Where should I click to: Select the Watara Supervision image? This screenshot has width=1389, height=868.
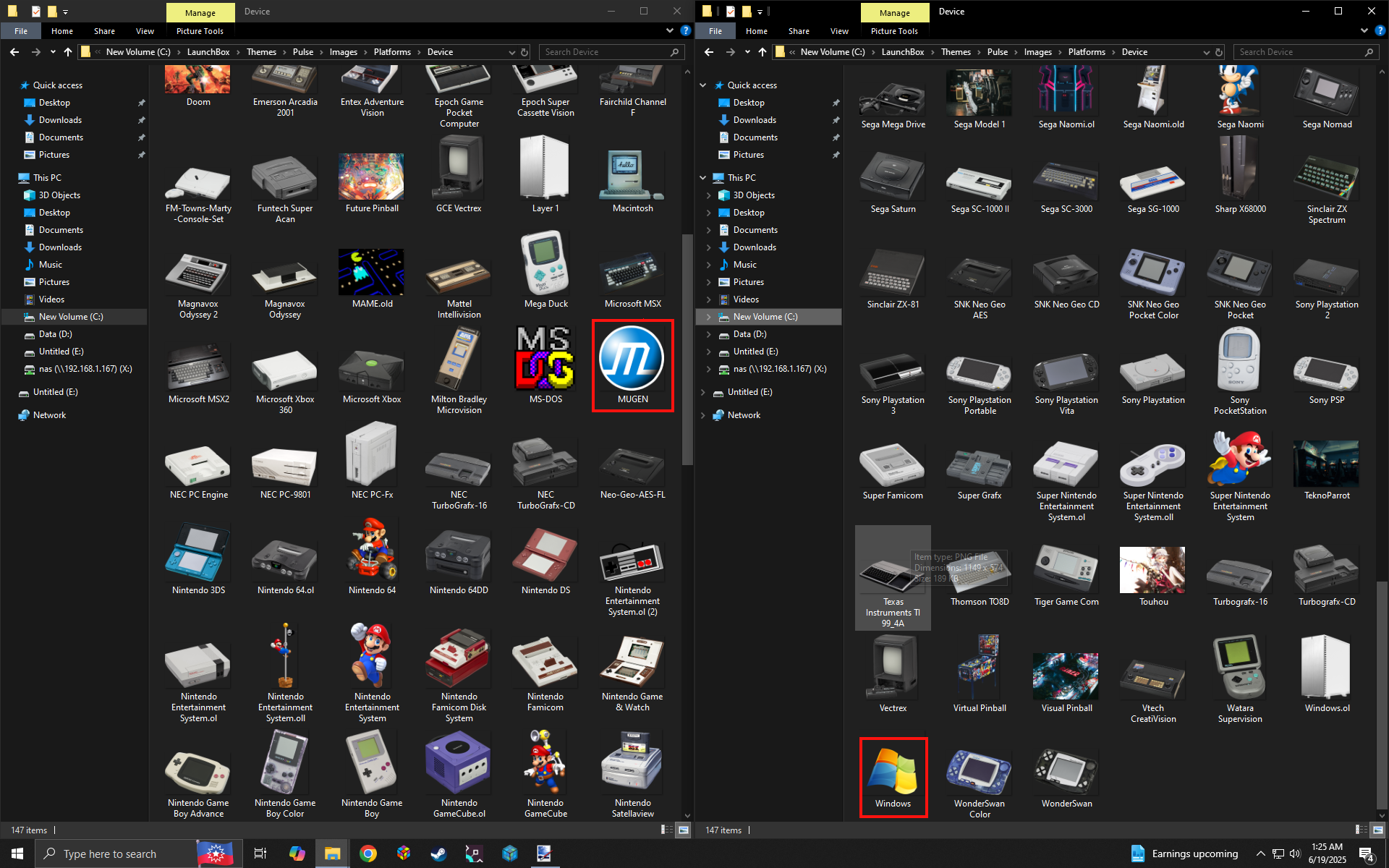pyautogui.click(x=1240, y=679)
